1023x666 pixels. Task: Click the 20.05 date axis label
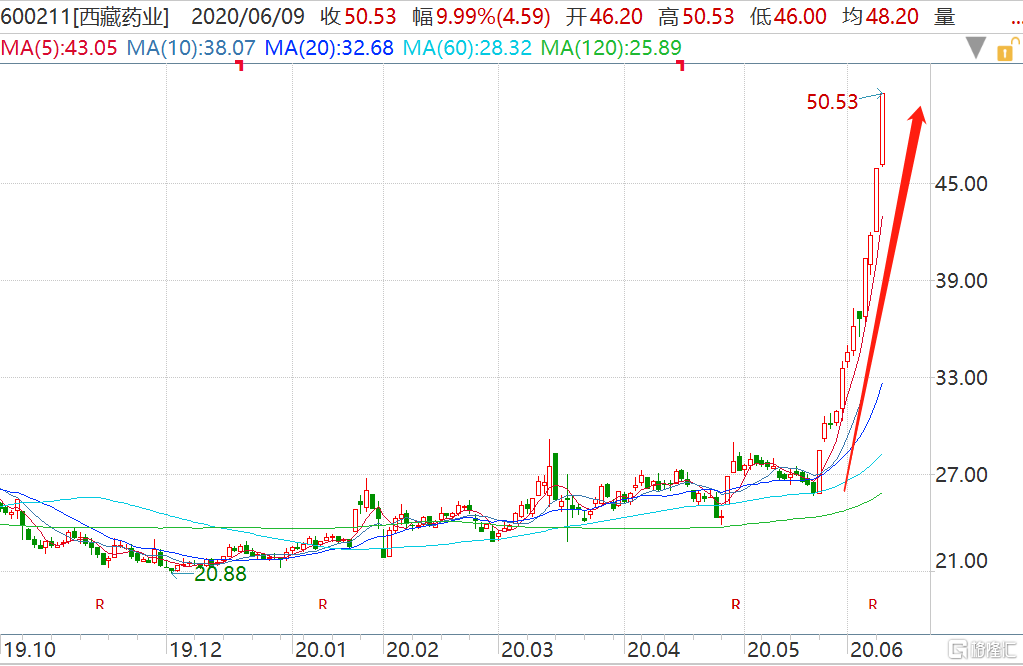coord(773,650)
